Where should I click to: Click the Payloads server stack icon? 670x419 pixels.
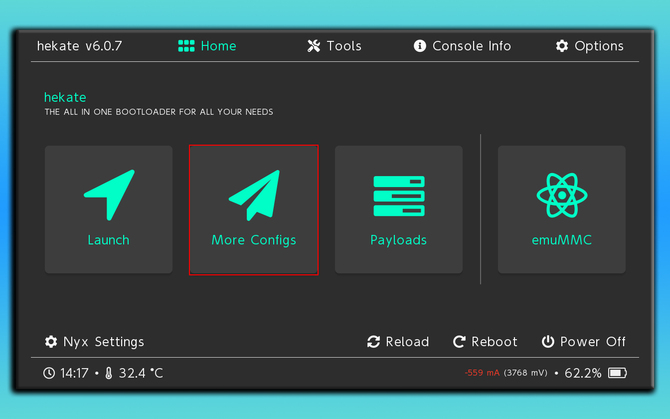(399, 196)
